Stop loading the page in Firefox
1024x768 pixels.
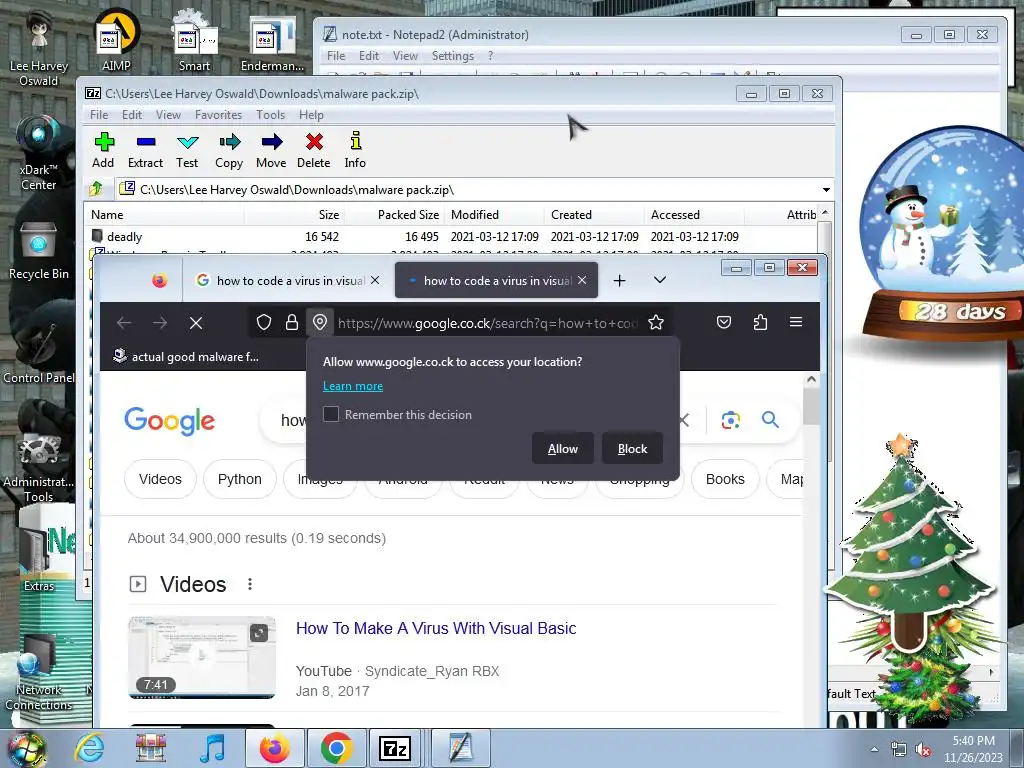click(196, 323)
